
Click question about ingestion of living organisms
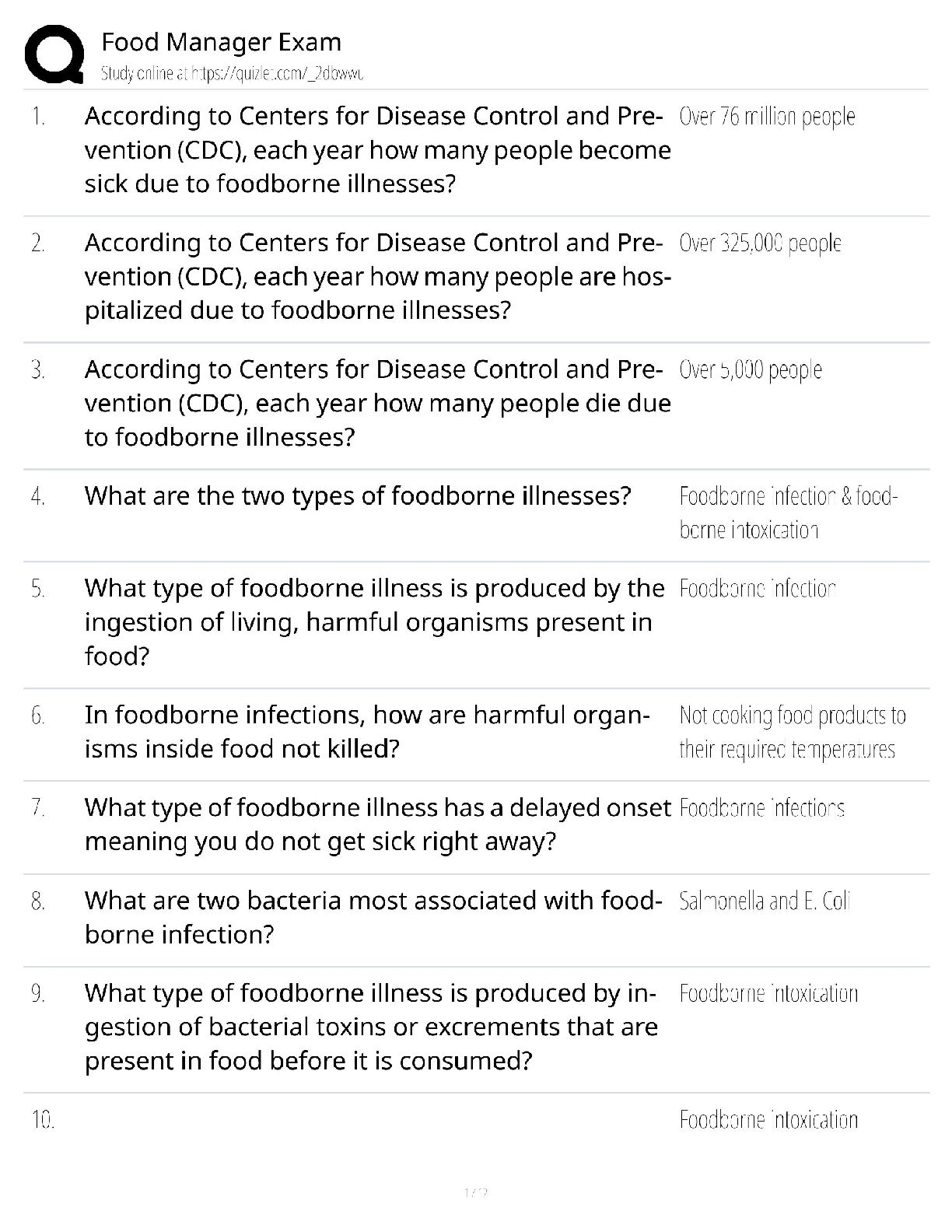pos(374,622)
